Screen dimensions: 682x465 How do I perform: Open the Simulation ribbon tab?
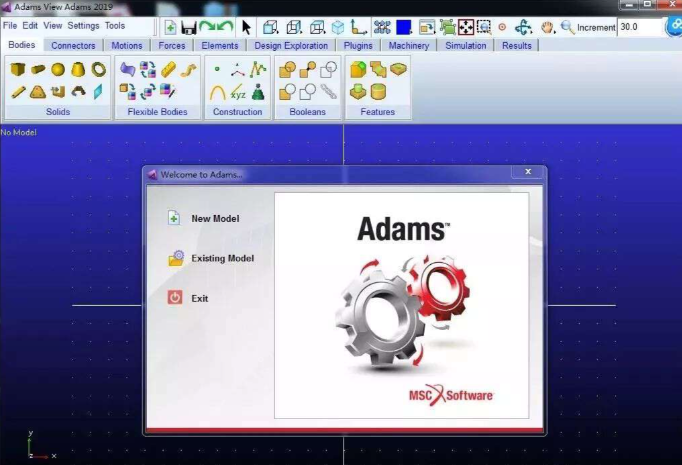(465, 45)
